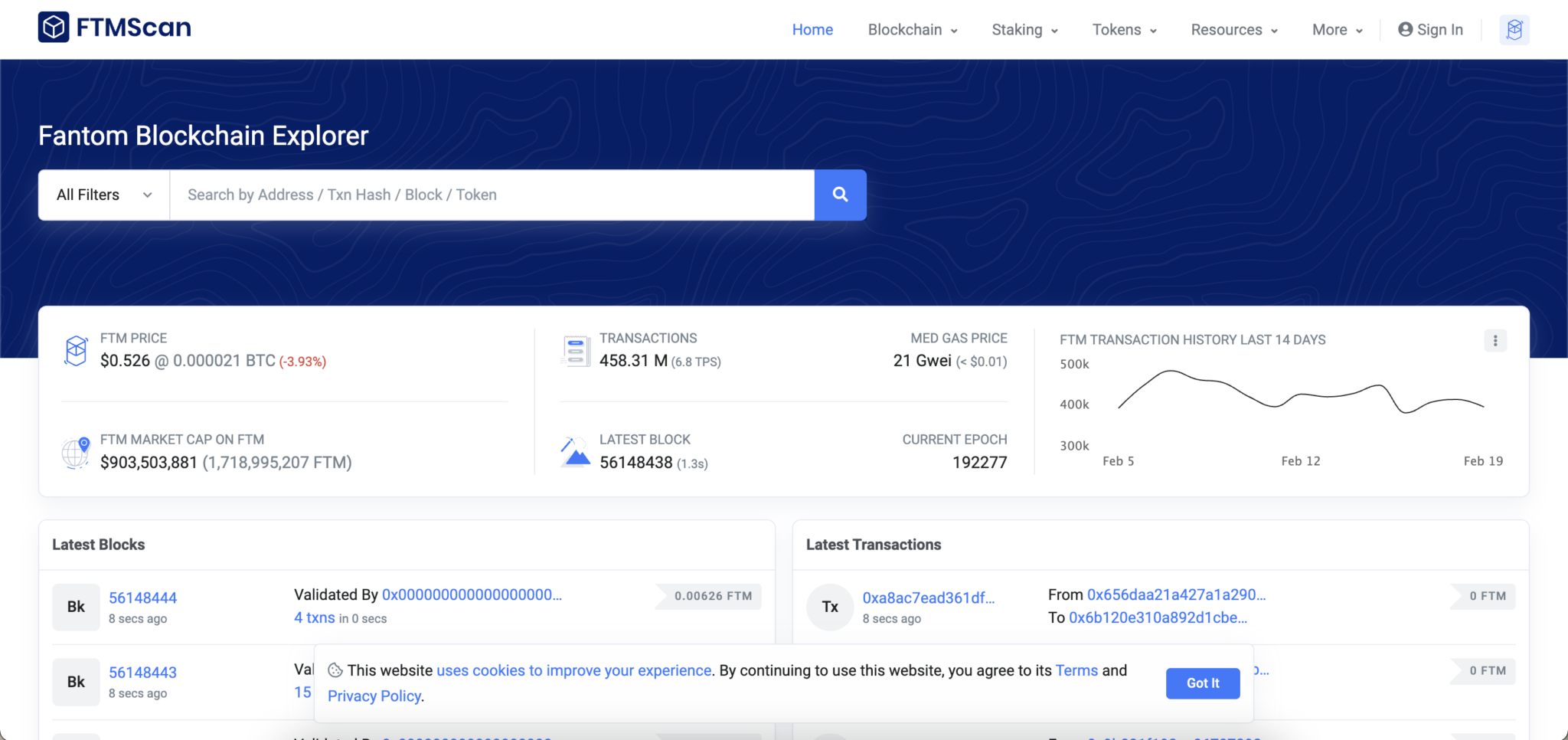Click the Bk icon for block 56148444

point(76,607)
